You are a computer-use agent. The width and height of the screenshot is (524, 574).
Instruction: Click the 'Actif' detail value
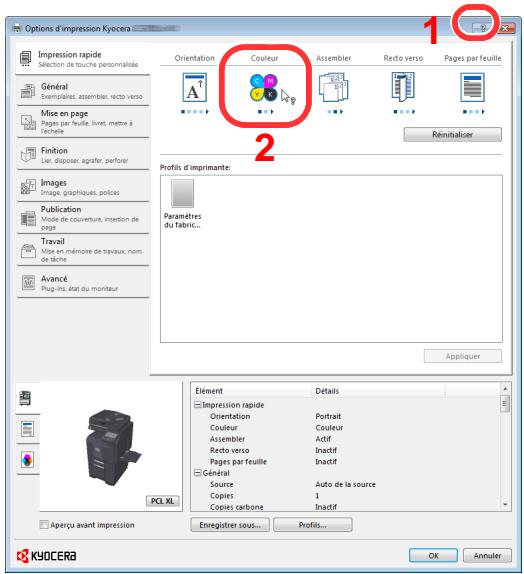(323, 439)
